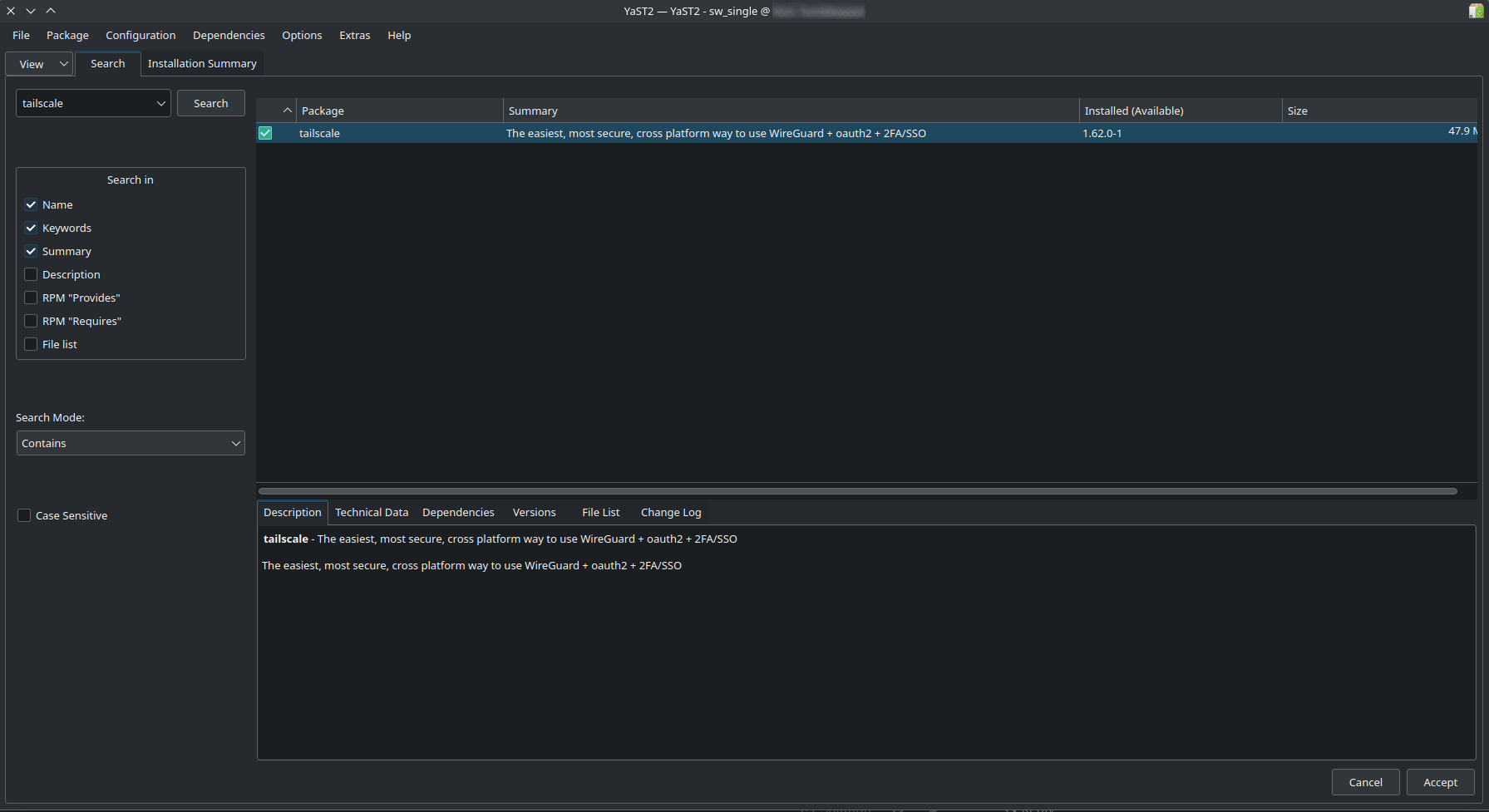Click the Accept button
Screen dimensions: 1489x812
click(1440, 782)
